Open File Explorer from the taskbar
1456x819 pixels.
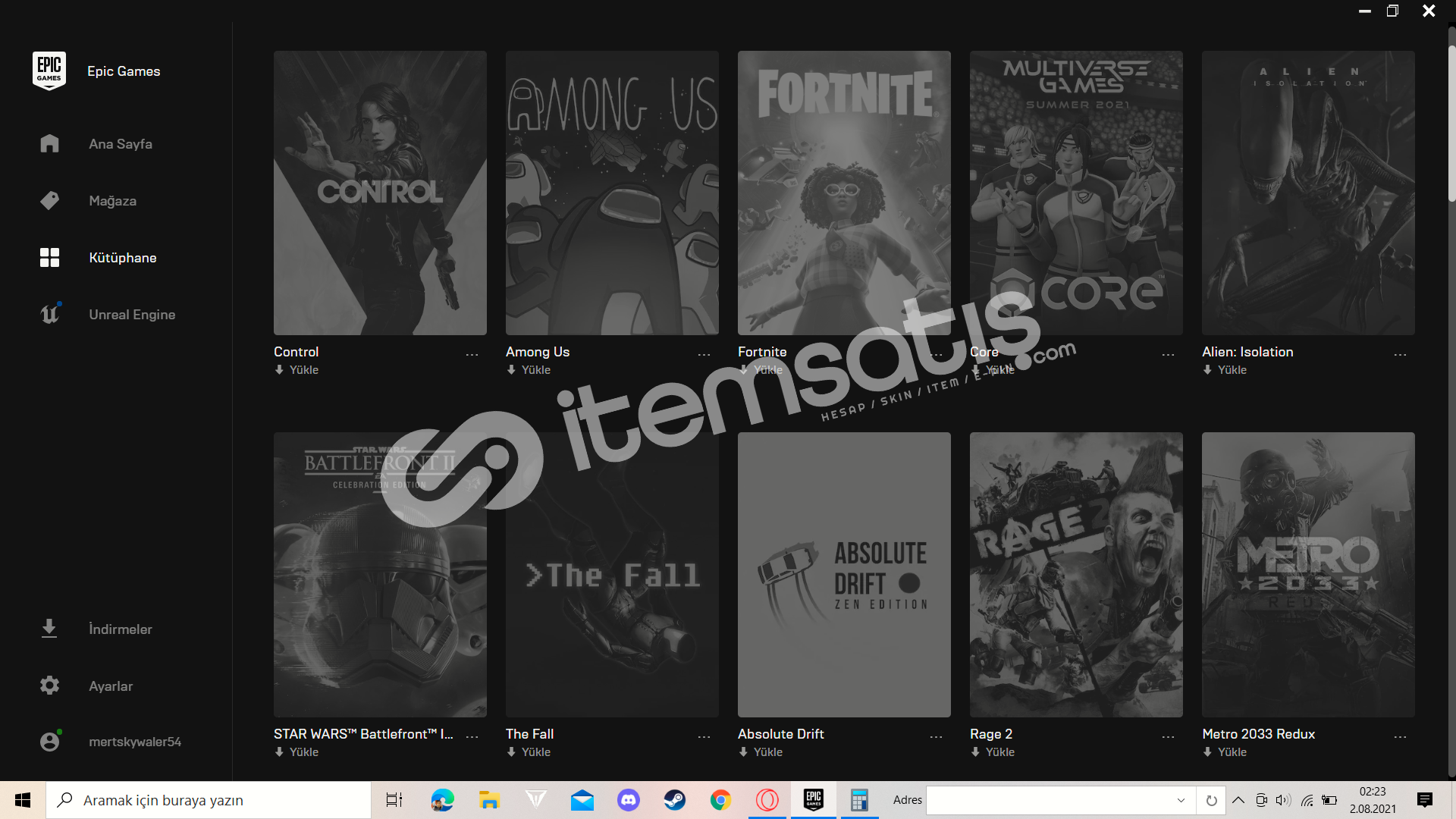(x=489, y=800)
